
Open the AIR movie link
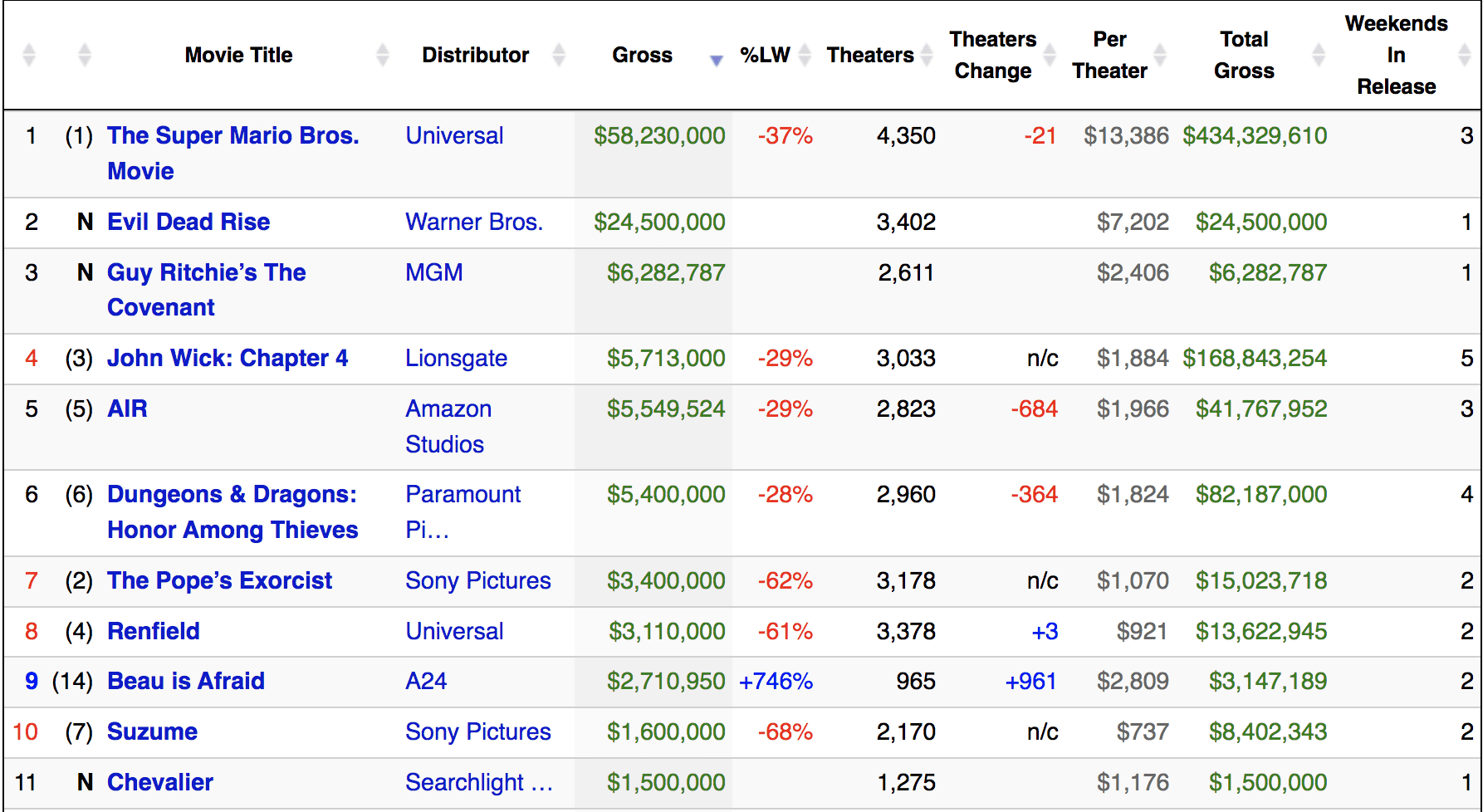tap(127, 408)
